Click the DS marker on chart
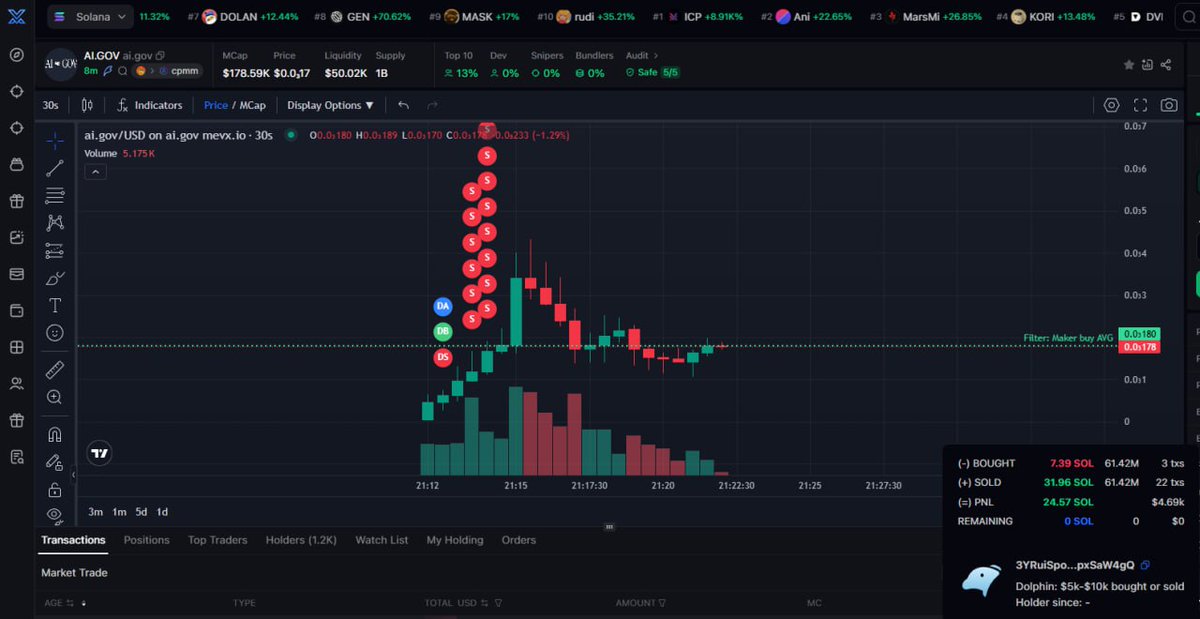The height and width of the screenshot is (619, 1200). click(x=443, y=357)
